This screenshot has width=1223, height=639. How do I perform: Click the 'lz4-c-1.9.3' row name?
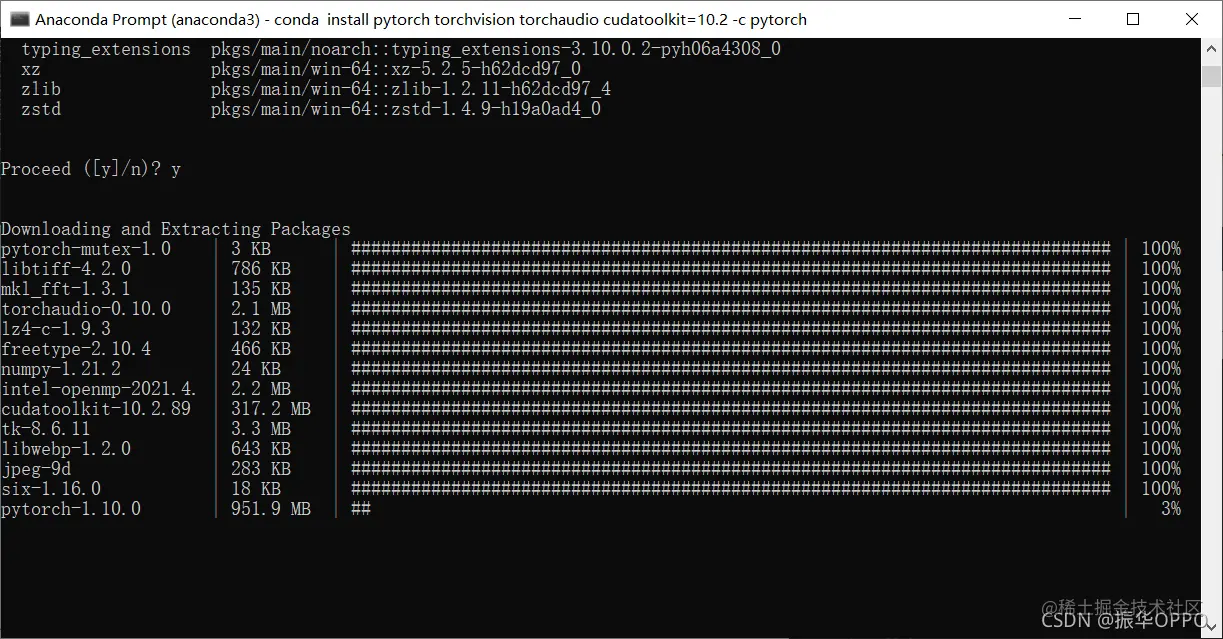(x=56, y=329)
